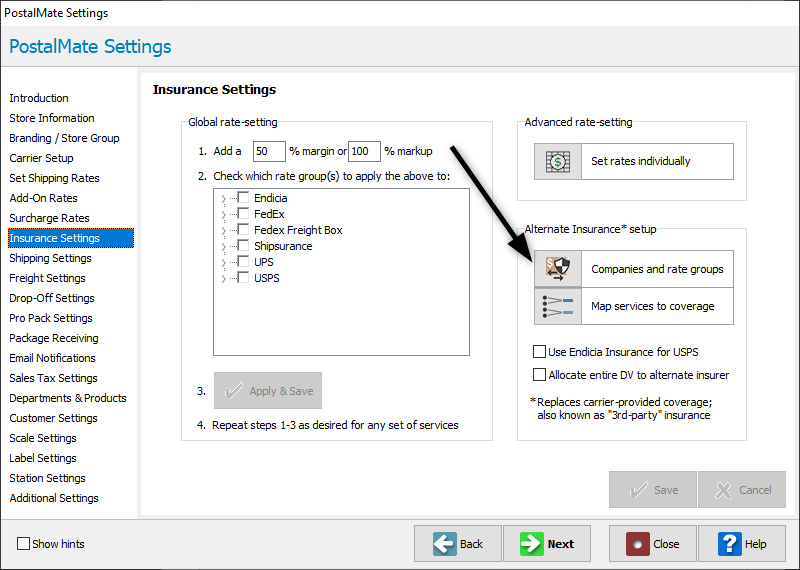Viewport: 800px width, 570px height.
Task: Go to Scale Settings
Action: click(x=43, y=438)
